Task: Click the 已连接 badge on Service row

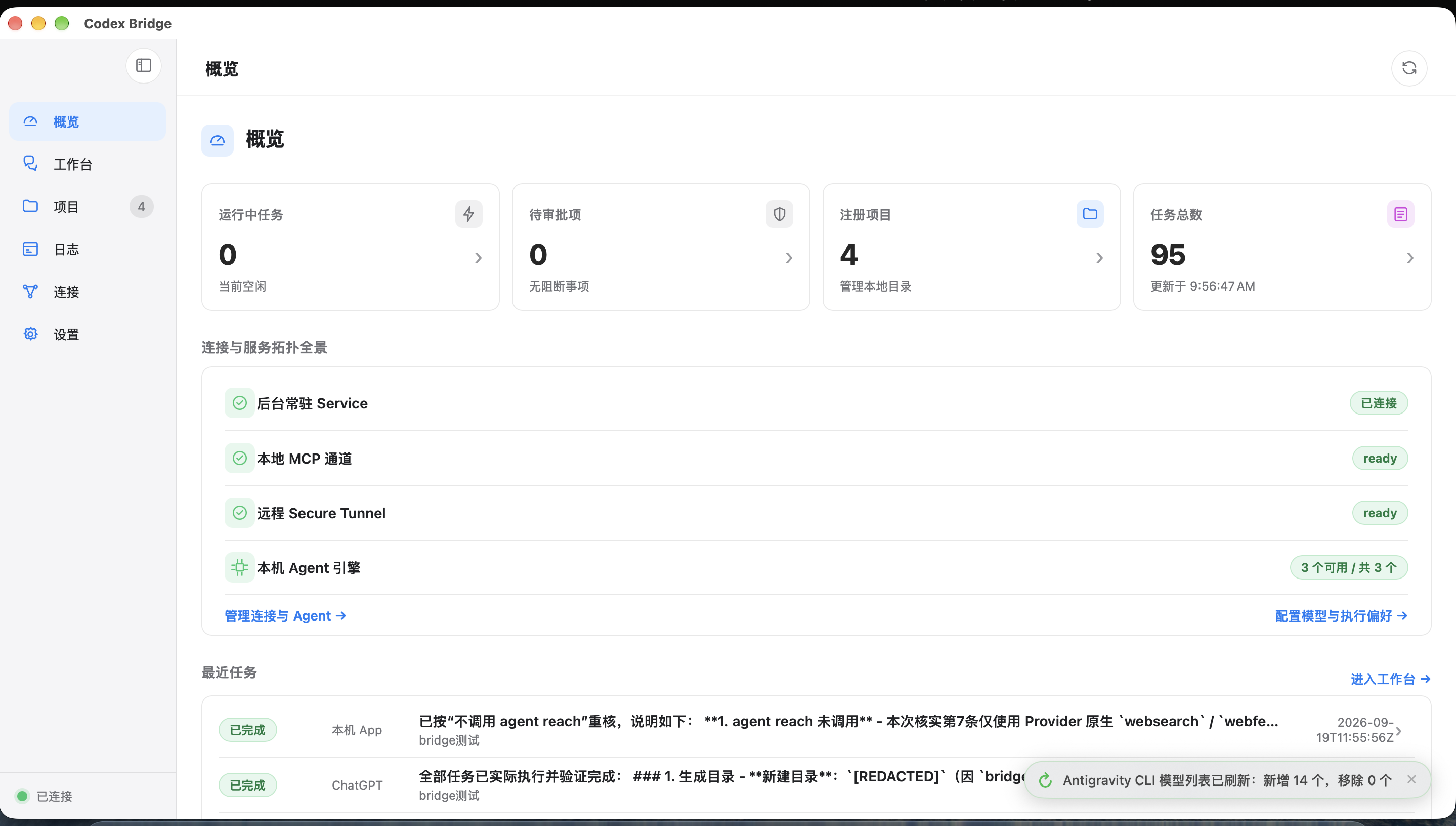Action: (1378, 403)
